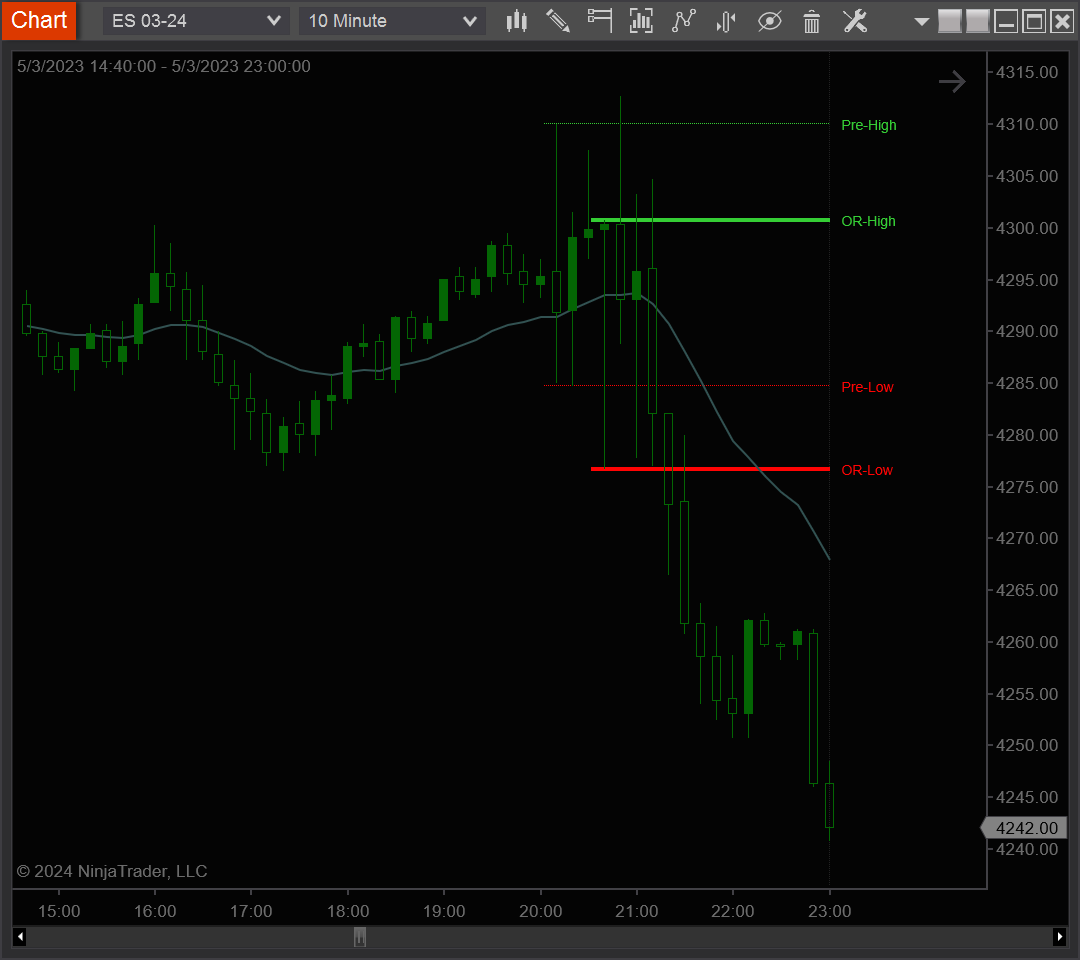The image size is (1080, 960).
Task: Click the horizontal scrollbar thumb
Action: pyautogui.click(x=360, y=937)
